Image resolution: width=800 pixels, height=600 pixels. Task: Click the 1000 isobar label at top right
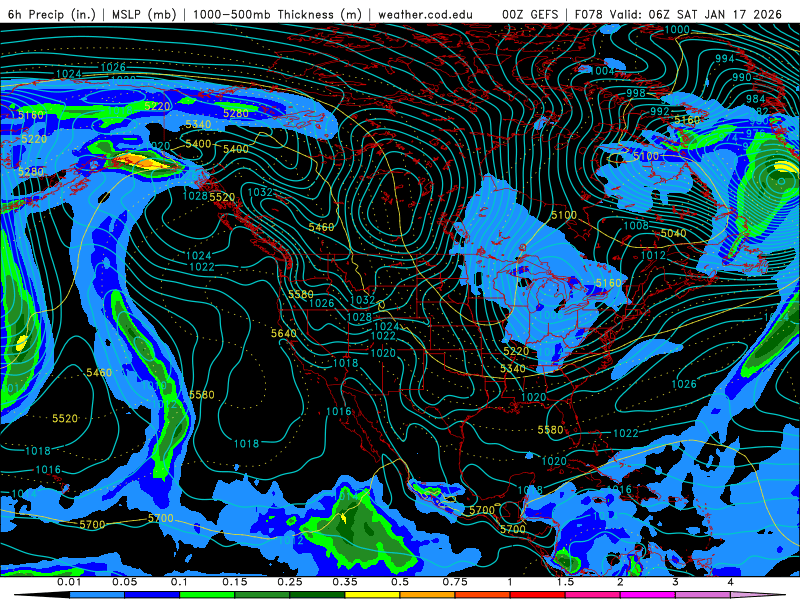tap(677, 30)
